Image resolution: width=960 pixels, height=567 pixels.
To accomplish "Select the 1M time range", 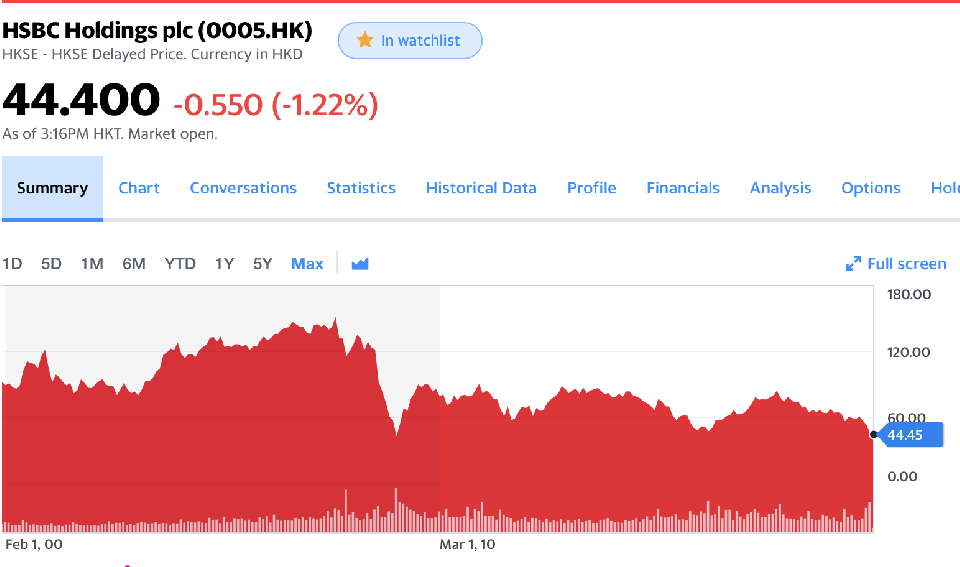I will 92,264.
